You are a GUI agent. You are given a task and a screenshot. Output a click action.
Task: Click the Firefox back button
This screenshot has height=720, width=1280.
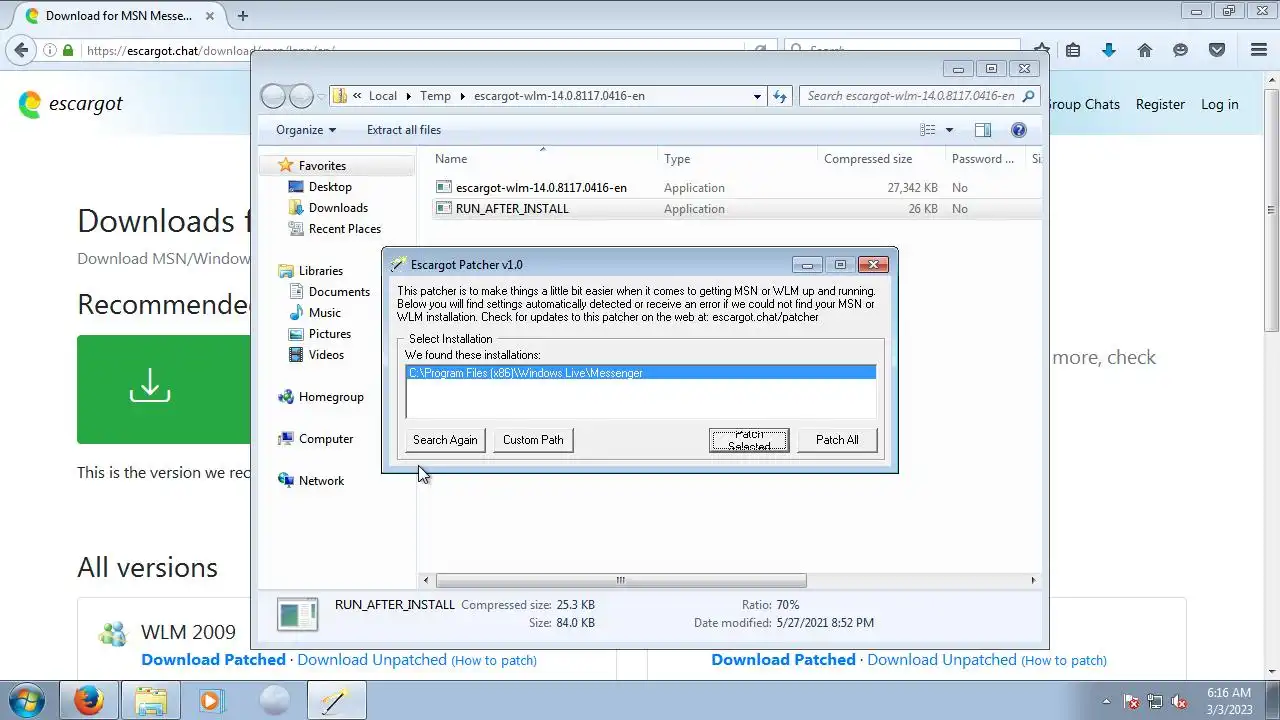click(x=21, y=50)
